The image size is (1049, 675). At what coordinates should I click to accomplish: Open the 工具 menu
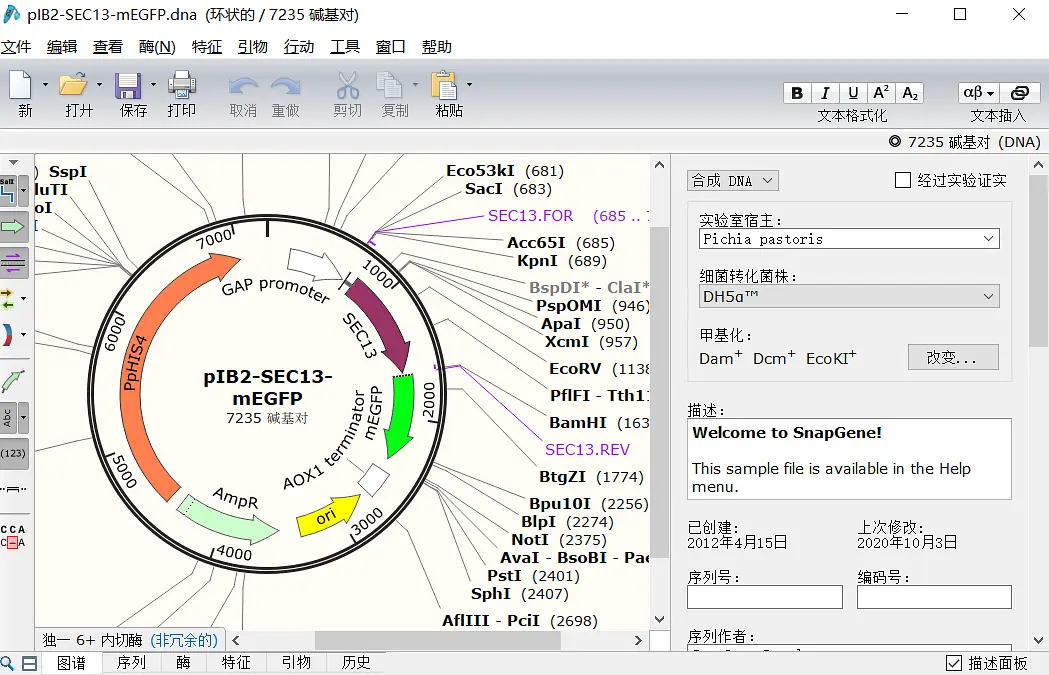(345, 47)
